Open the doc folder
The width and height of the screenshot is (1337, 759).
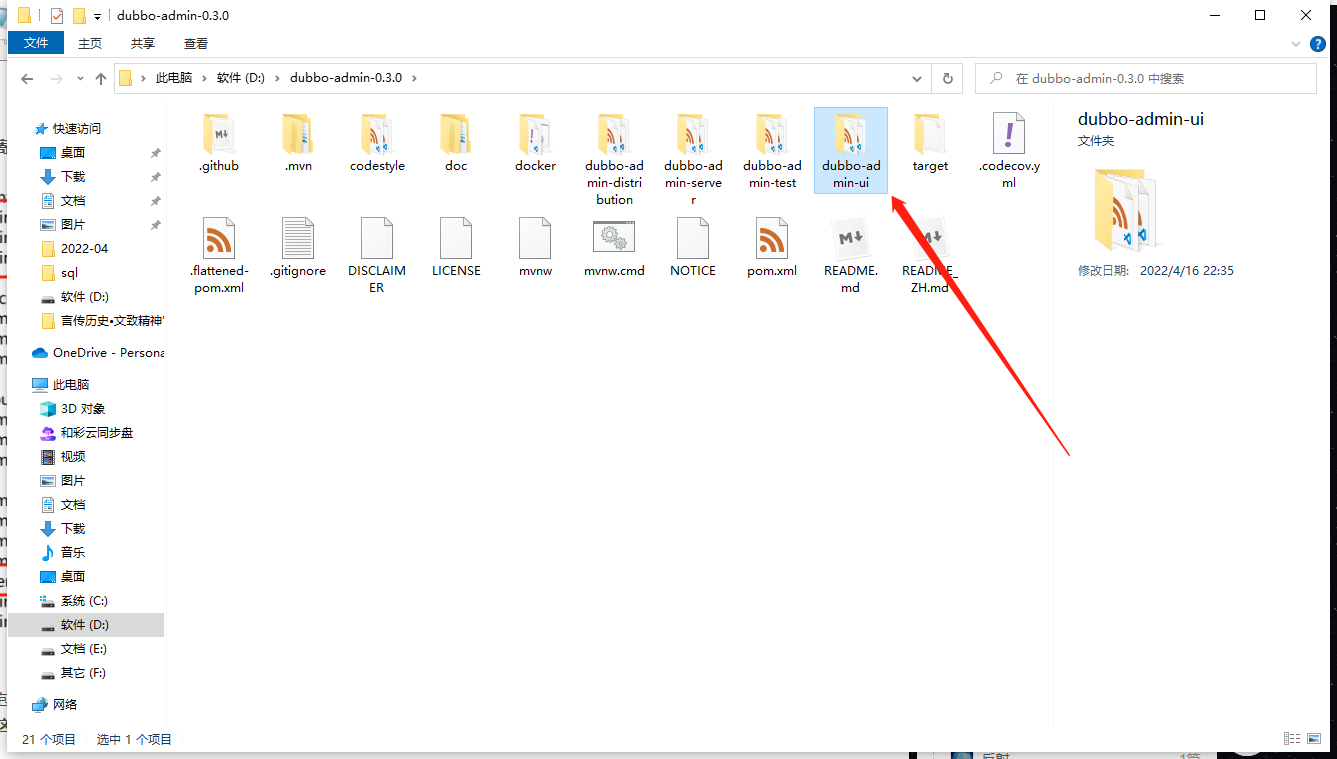point(456,143)
